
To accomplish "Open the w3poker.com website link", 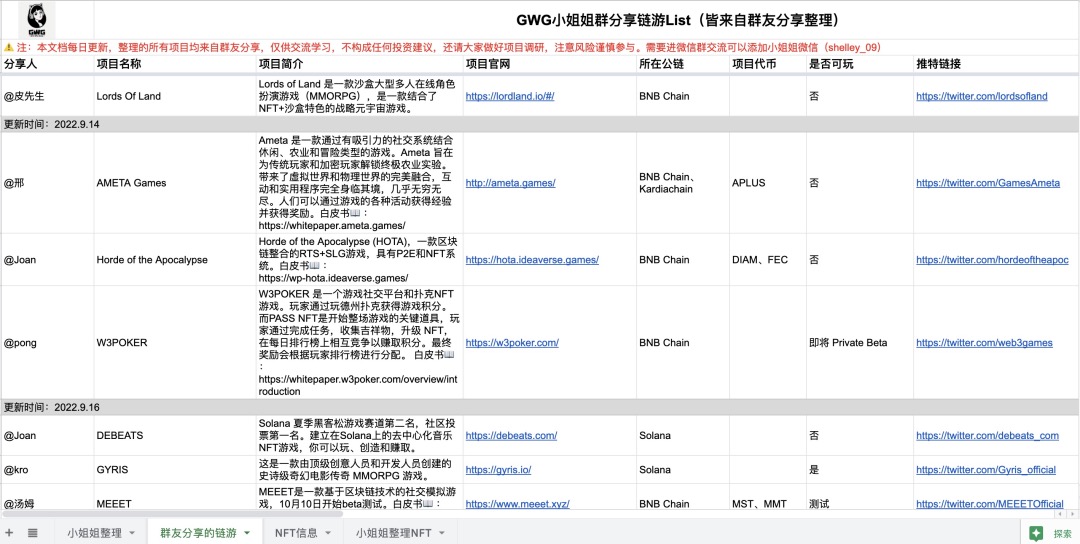I will point(512,342).
